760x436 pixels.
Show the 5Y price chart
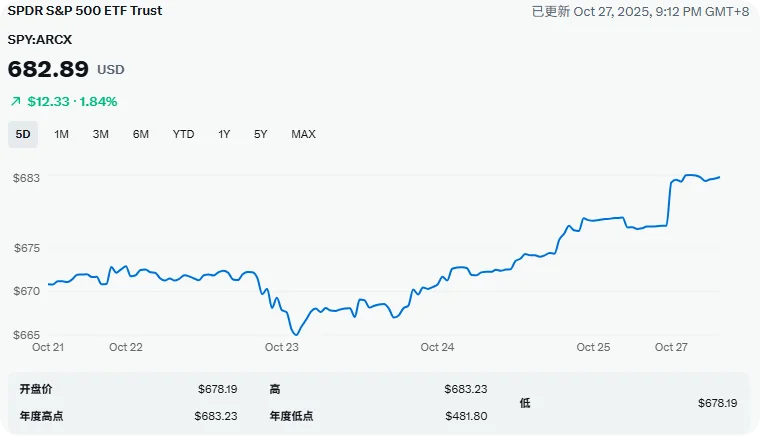tap(260, 134)
